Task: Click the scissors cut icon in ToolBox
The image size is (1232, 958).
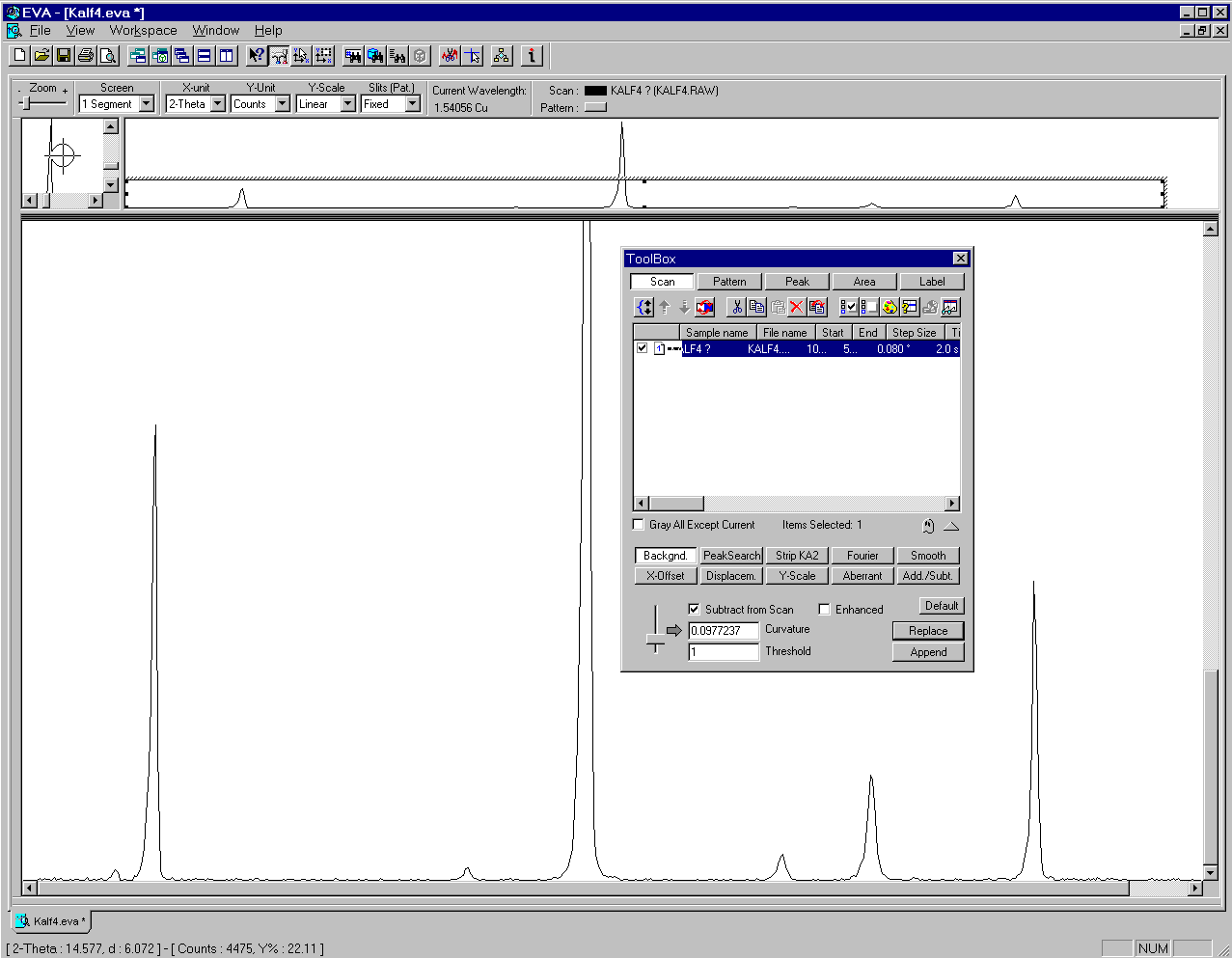Action: [x=737, y=308]
